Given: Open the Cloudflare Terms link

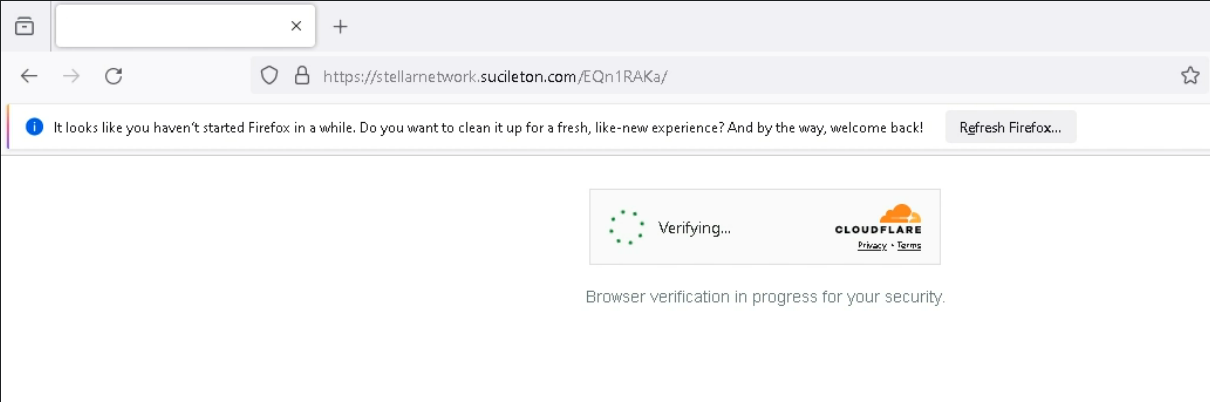Looking at the screenshot, I should (909, 246).
